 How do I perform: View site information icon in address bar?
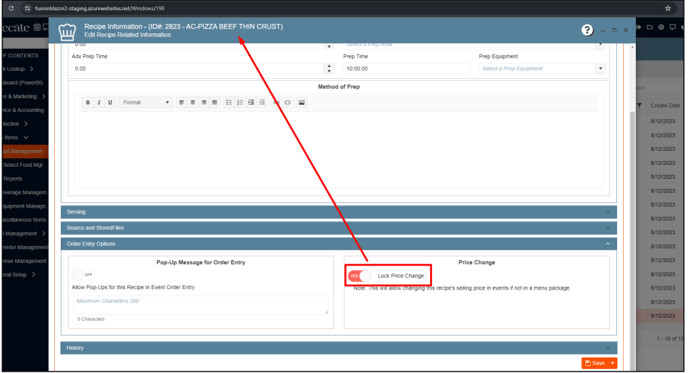click(x=27, y=8)
